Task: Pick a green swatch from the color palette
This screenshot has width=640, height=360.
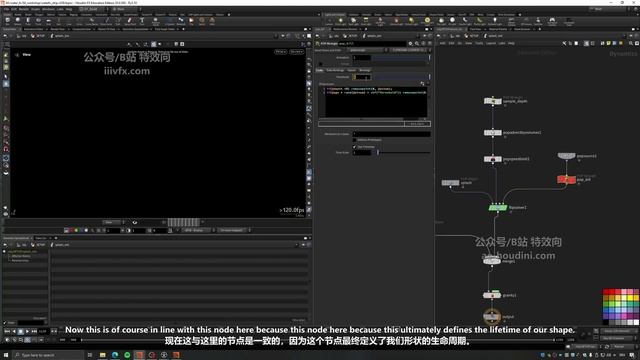Action: coord(606,304)
